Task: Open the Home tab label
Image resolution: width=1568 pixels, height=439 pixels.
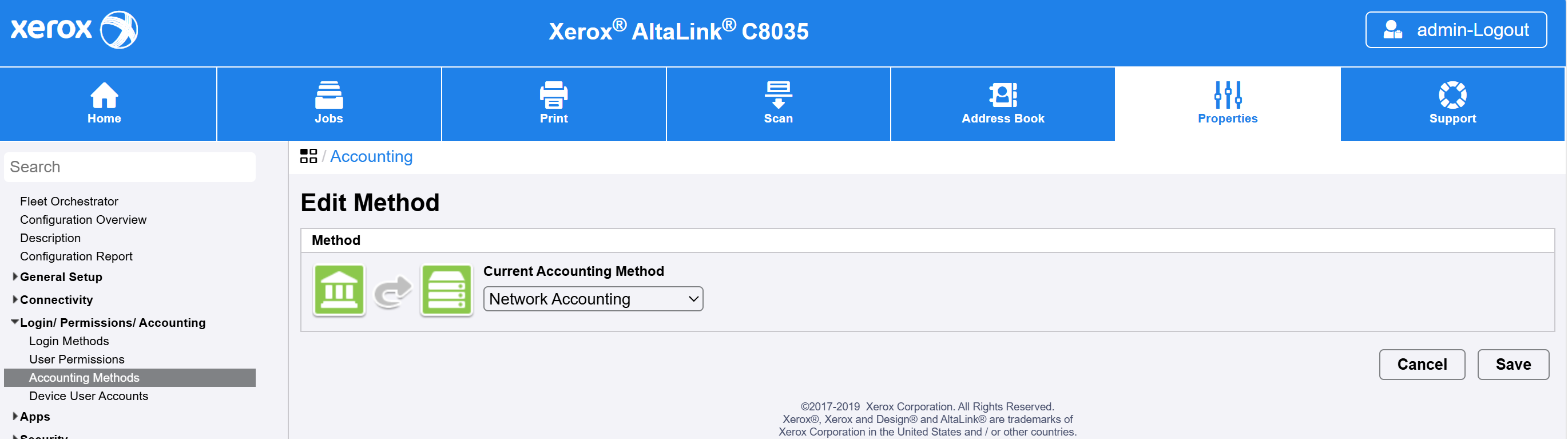Action: [x=104, y=118]
